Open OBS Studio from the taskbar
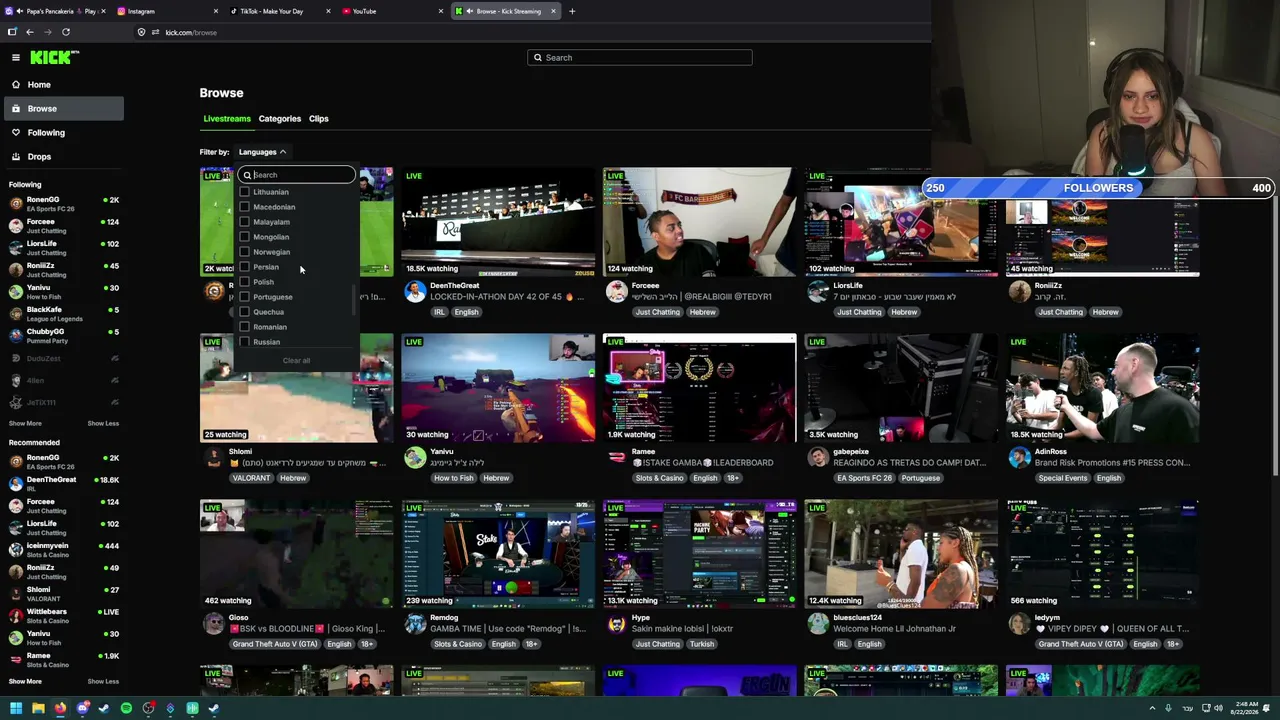The width and height of the screenshot is (1280, 720). pos(148,708)
